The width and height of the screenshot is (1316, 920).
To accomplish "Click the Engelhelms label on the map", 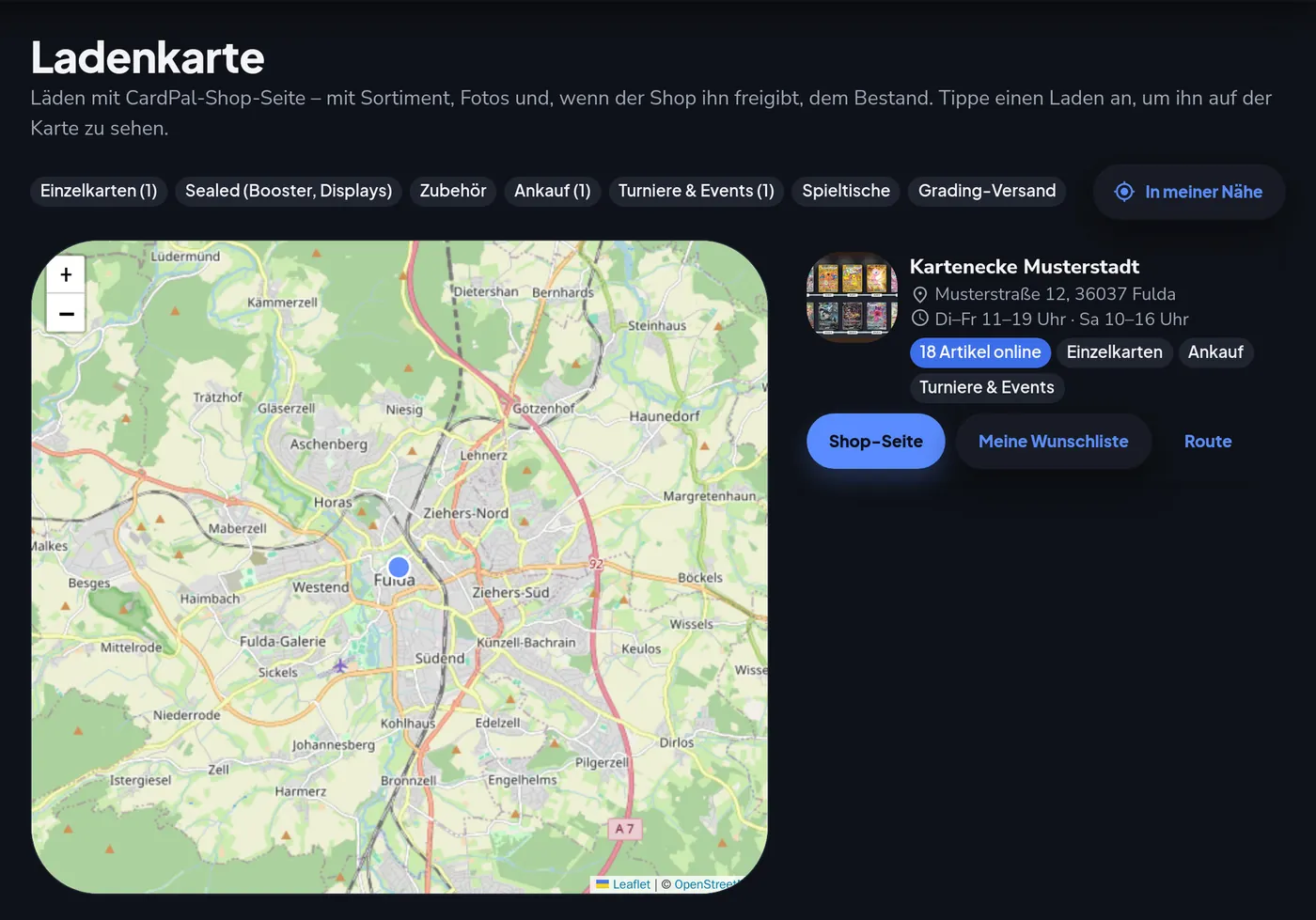I will point(523,780).
